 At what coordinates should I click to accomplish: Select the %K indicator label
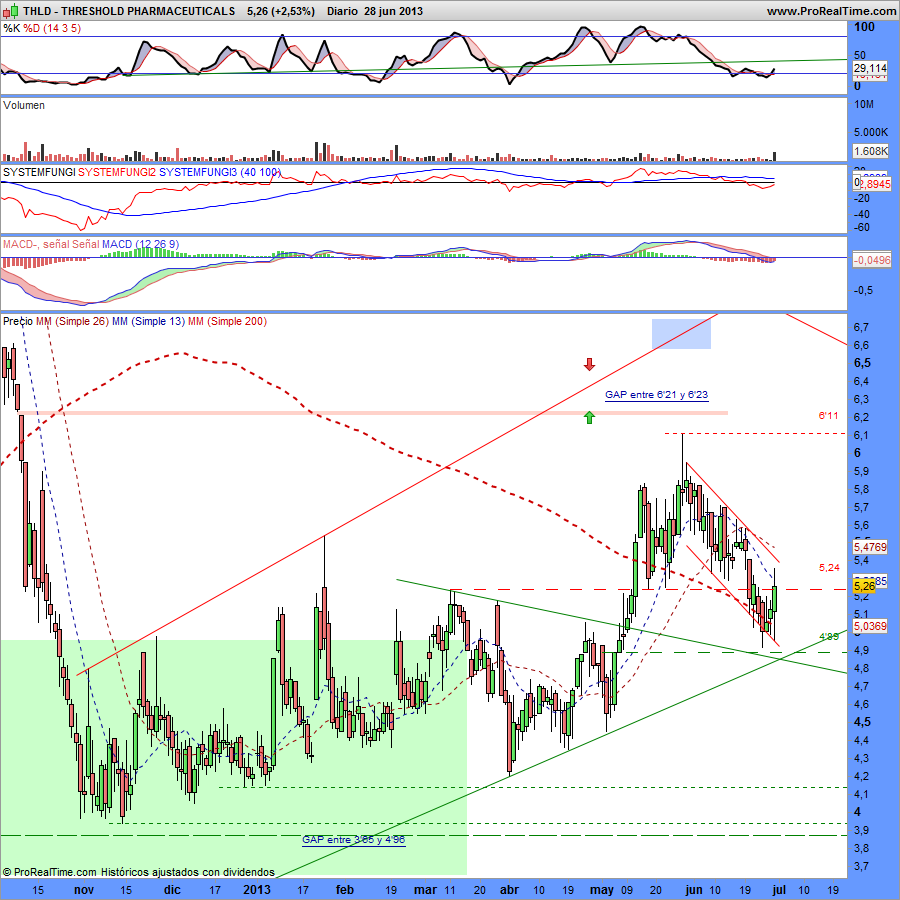11,28
